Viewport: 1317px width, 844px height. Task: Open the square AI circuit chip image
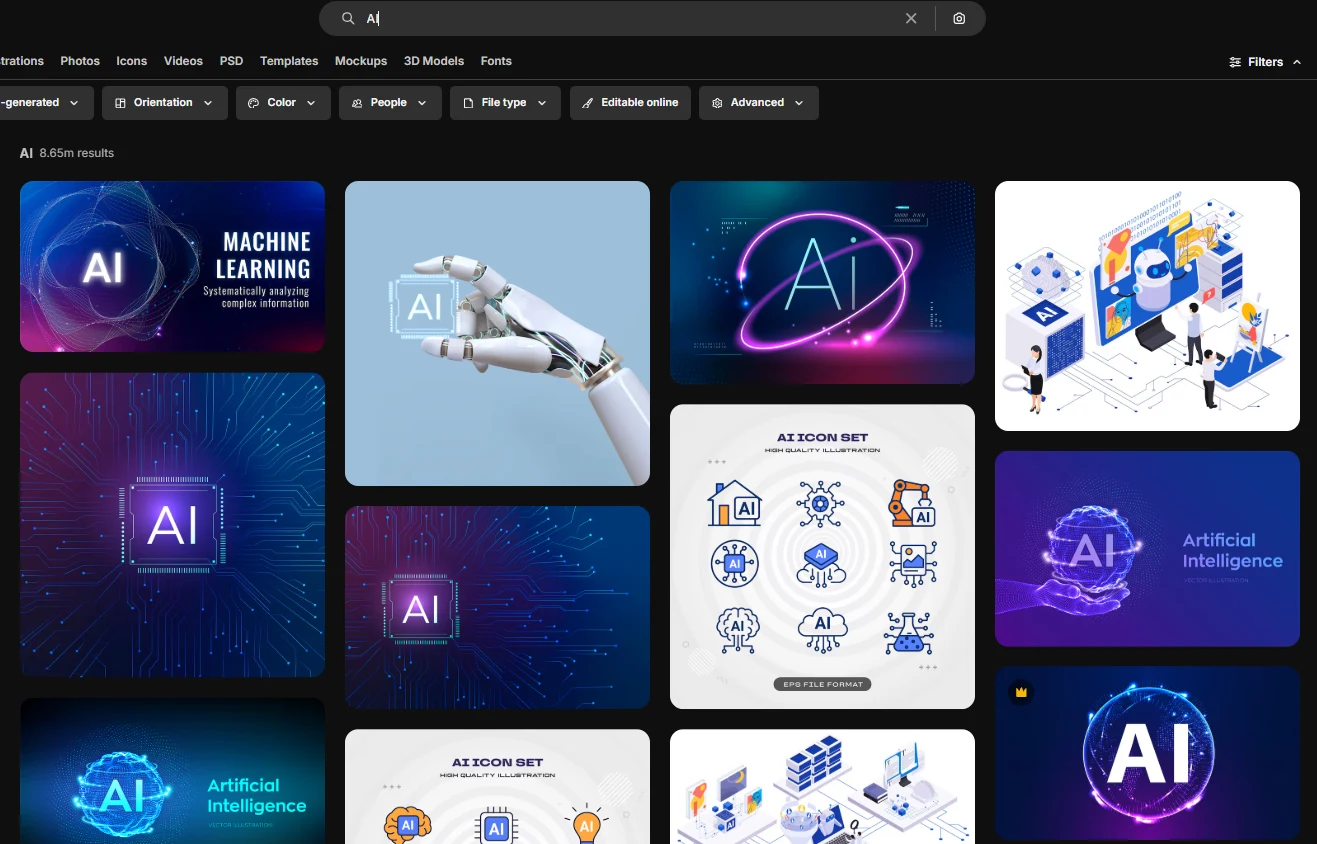(x=172, y=525)
